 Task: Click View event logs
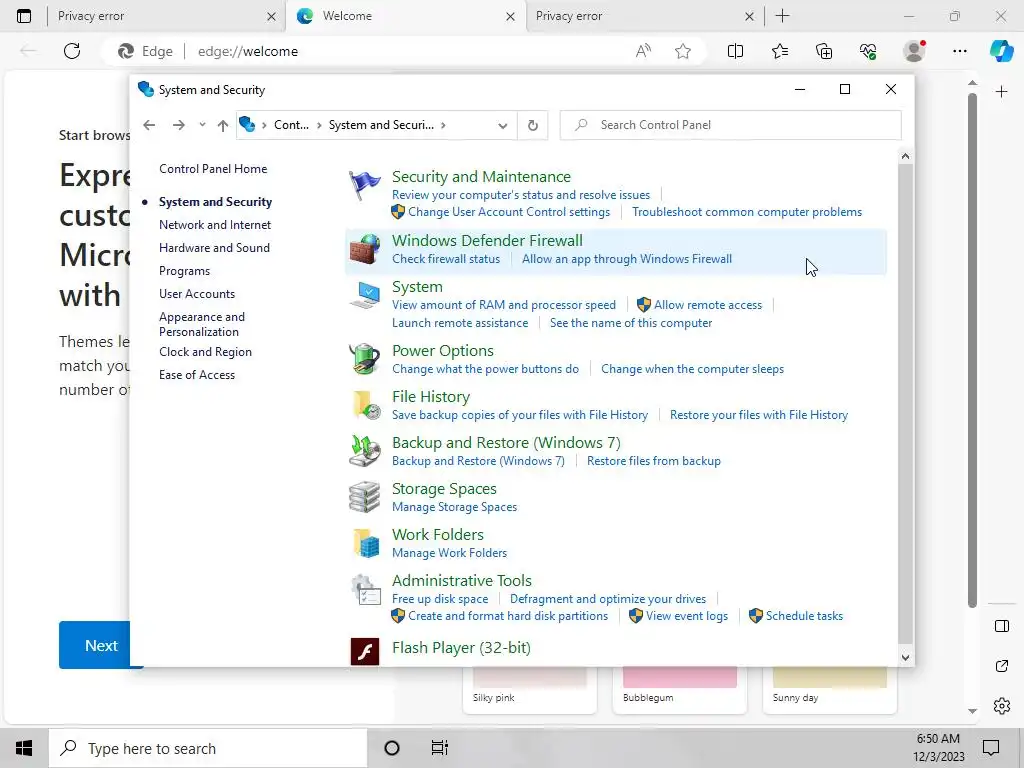coord(686,616)
